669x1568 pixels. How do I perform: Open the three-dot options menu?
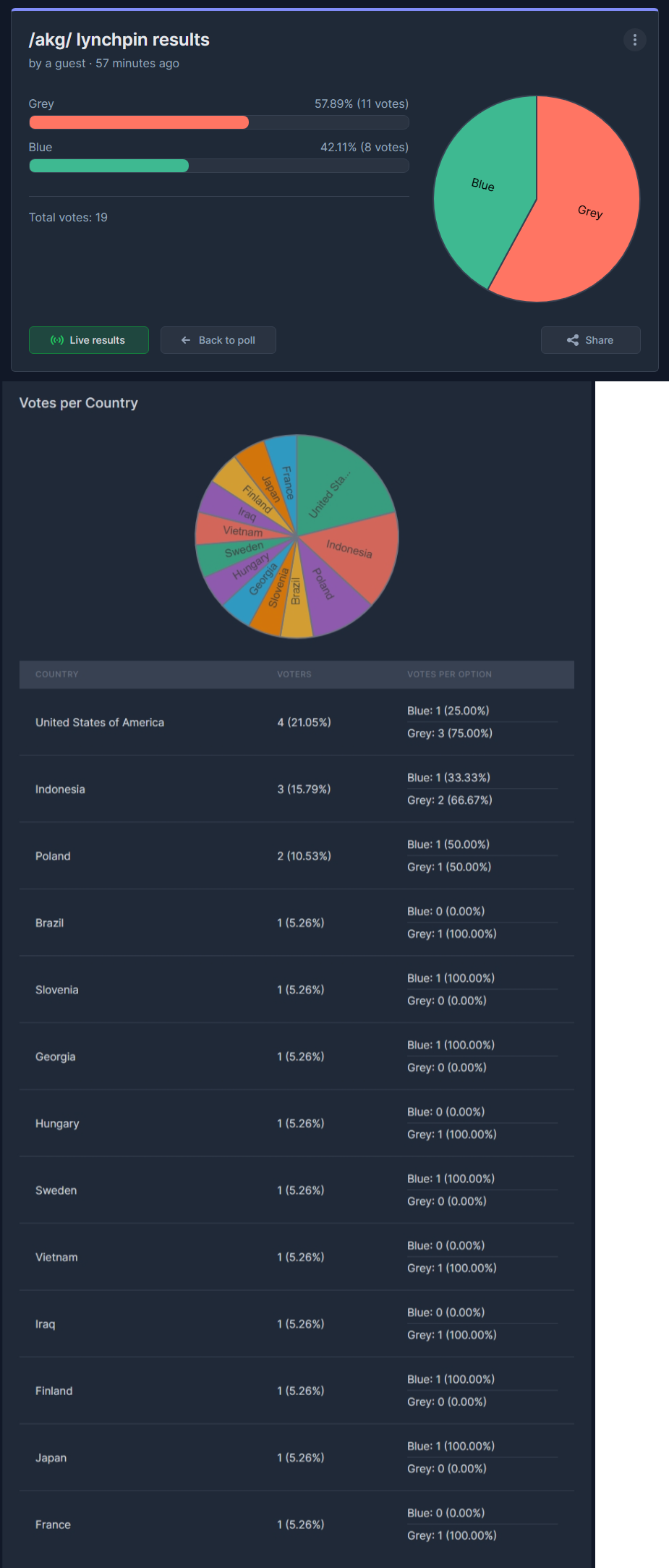634,40
